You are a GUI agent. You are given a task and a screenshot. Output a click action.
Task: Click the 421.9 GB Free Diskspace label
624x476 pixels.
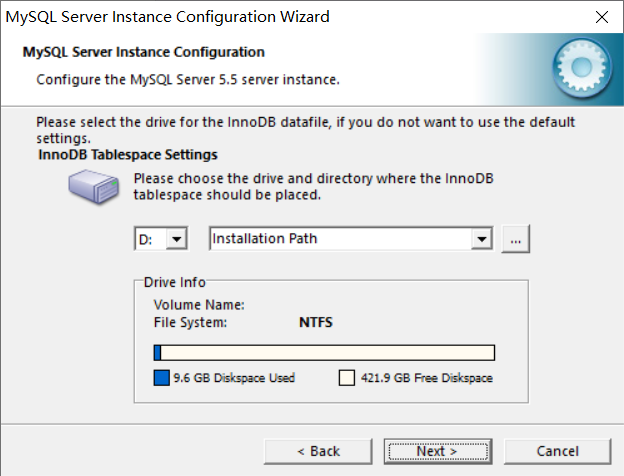[x=427, y=378]
